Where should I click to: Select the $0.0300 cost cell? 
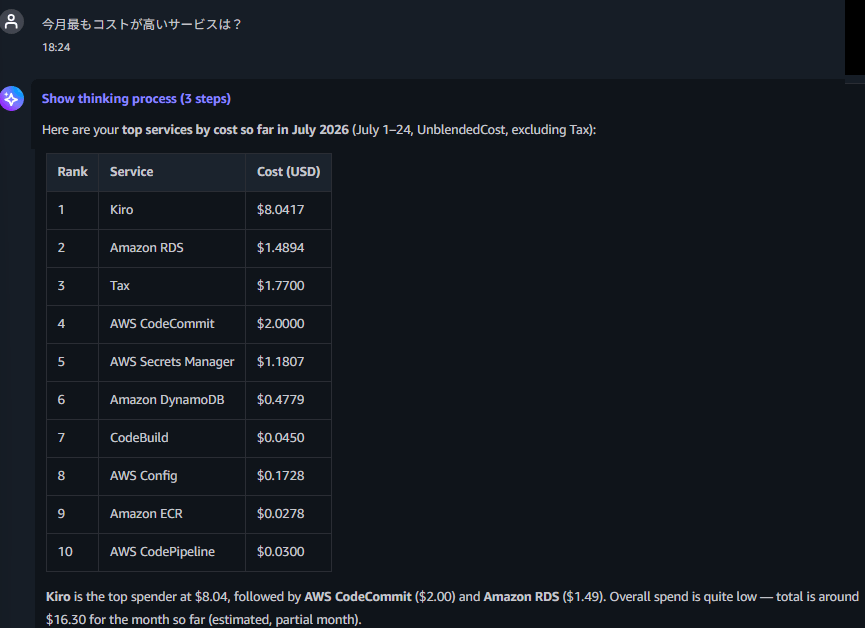click(x=288, y=553)
